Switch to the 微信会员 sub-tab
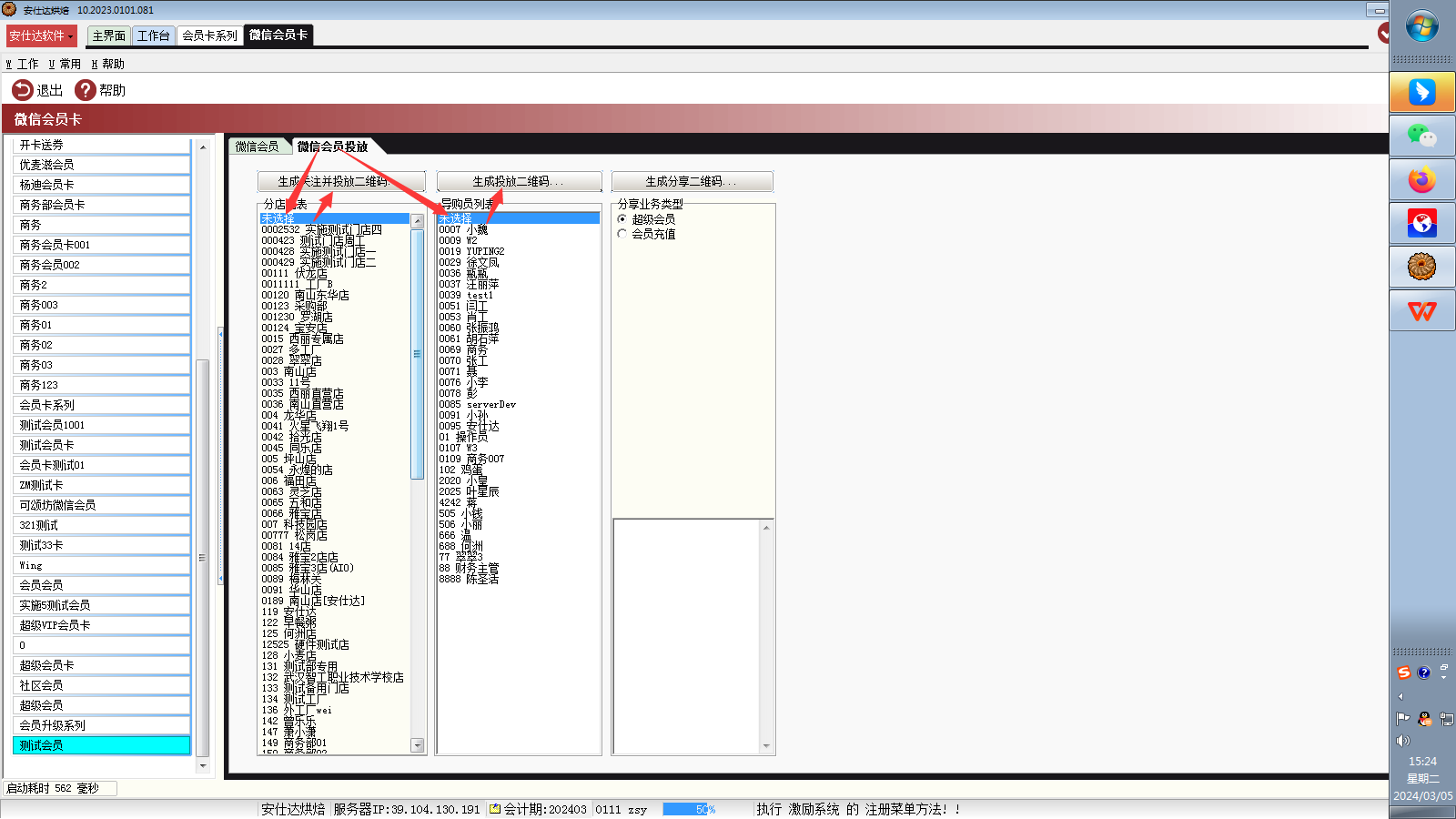Viewport: 1456px width, 819px height. [x=258, y=147]
